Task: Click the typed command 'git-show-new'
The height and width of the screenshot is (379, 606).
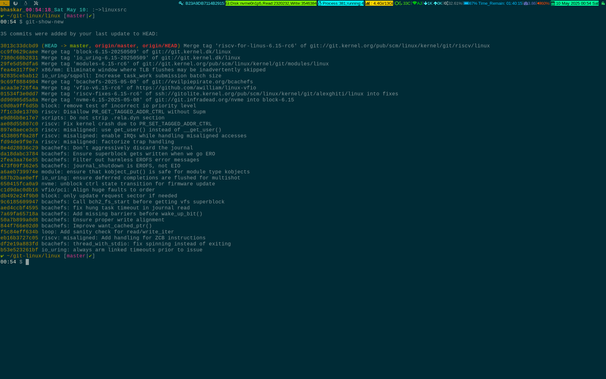Action: pyautogui.click(x=44, y=22)
